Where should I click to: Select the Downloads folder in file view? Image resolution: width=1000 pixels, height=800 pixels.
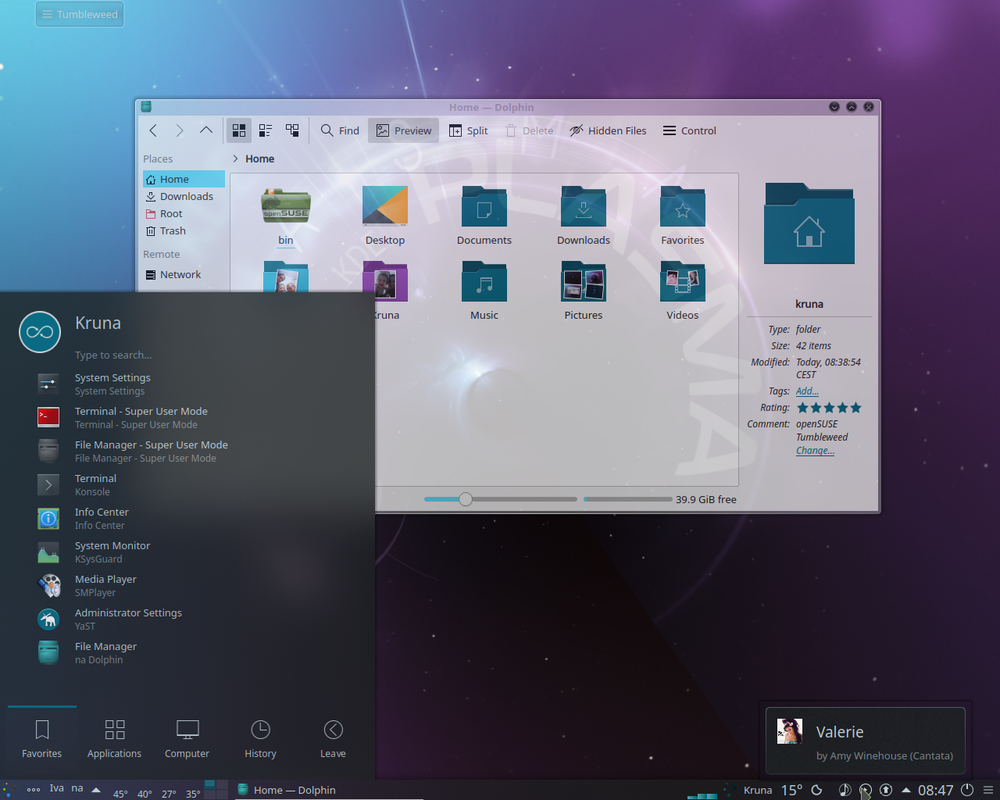(584, 207)
